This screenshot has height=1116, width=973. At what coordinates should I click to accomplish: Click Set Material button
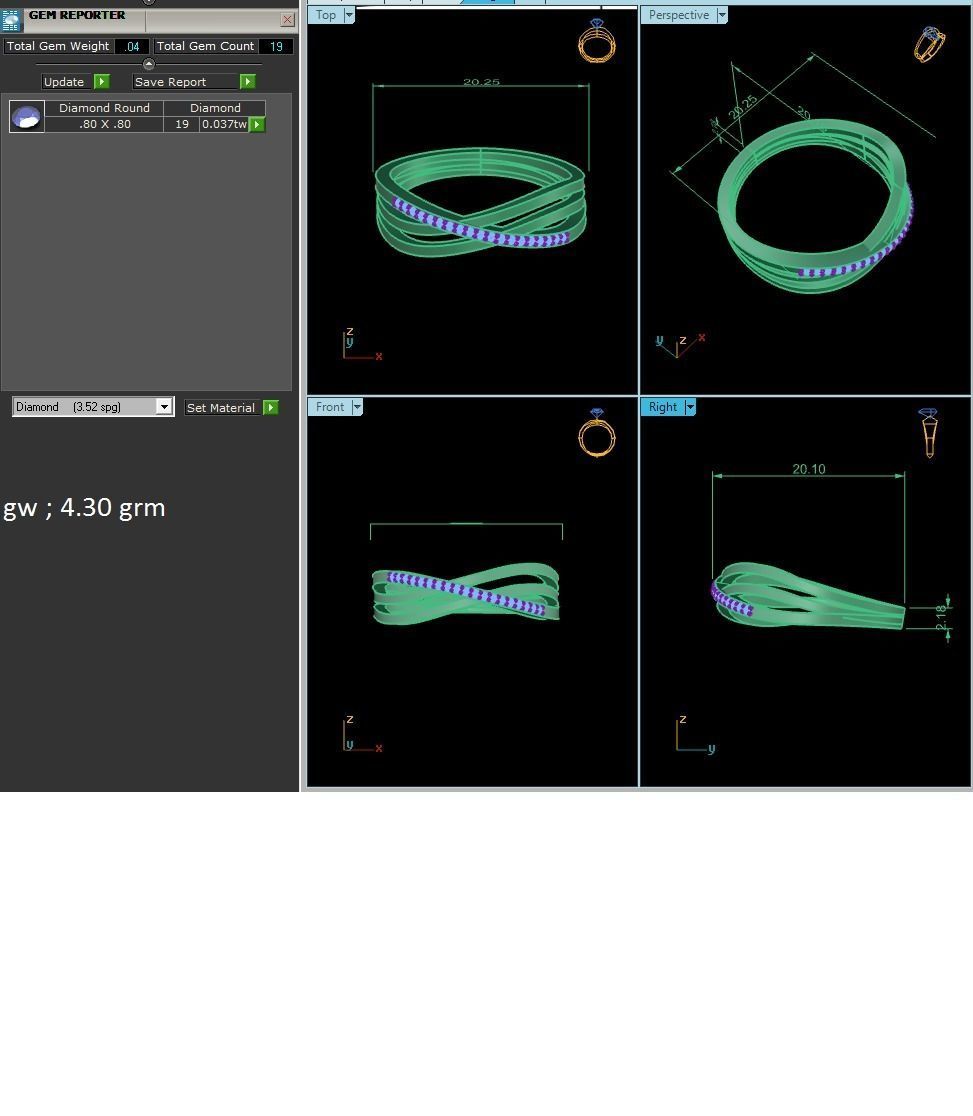pyautogui.click(x=223, y=408)
